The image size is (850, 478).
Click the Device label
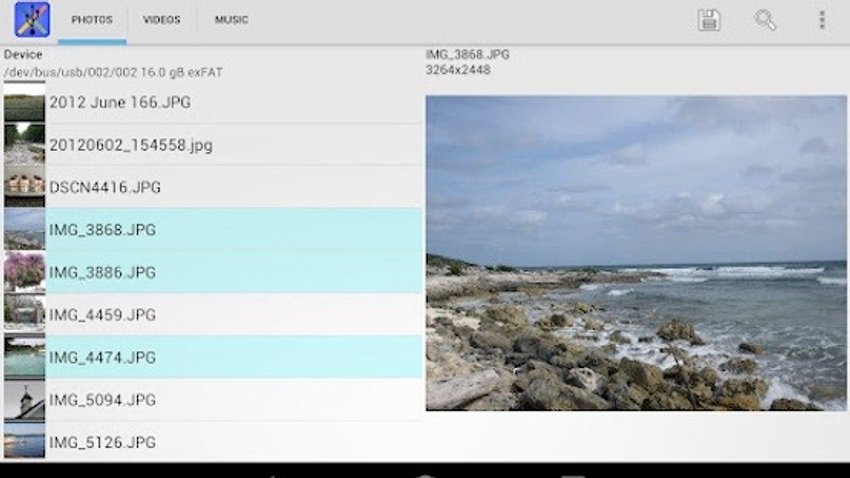(x=23, y=54)
